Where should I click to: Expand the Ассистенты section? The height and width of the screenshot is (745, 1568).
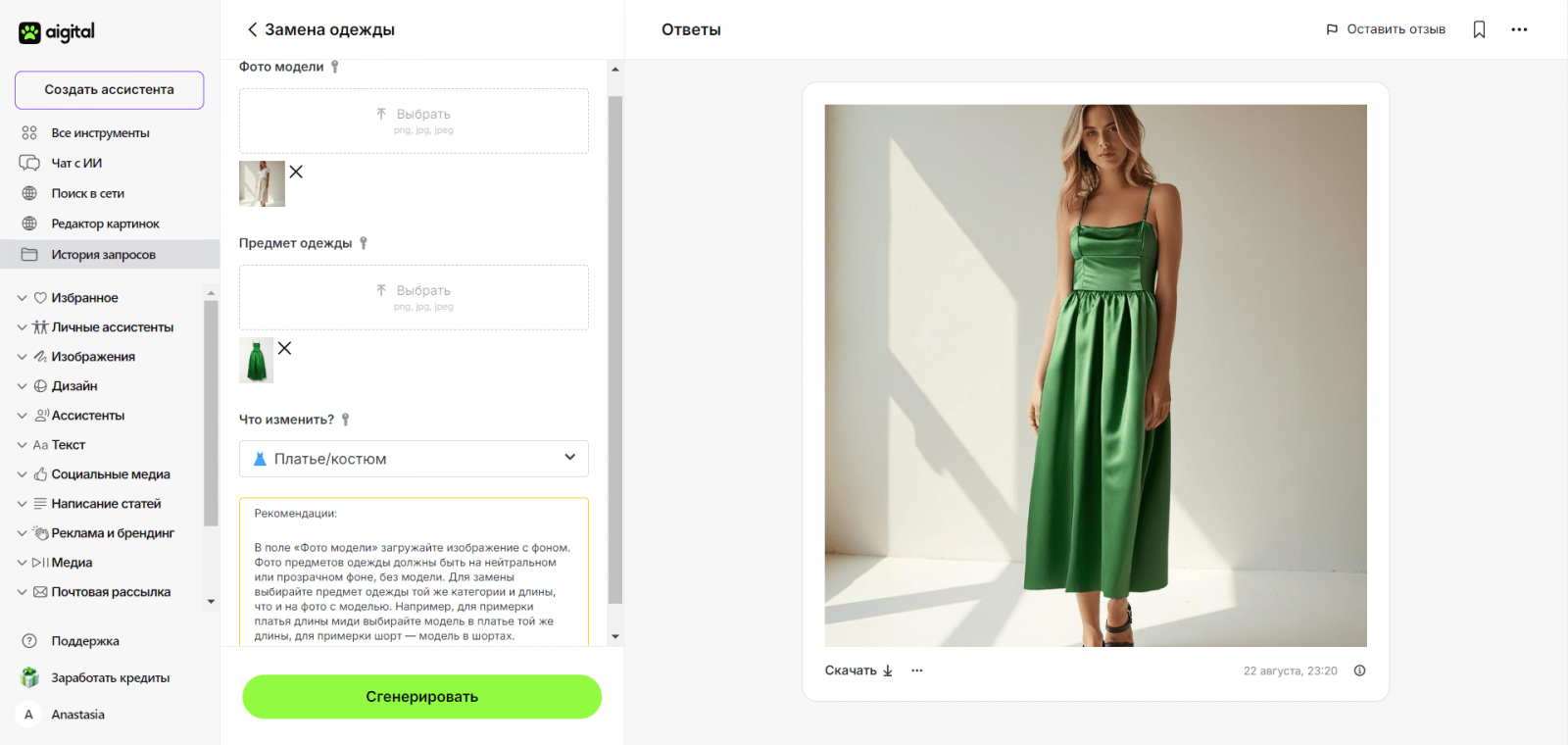pyautogui.click(x=22, y=416)
